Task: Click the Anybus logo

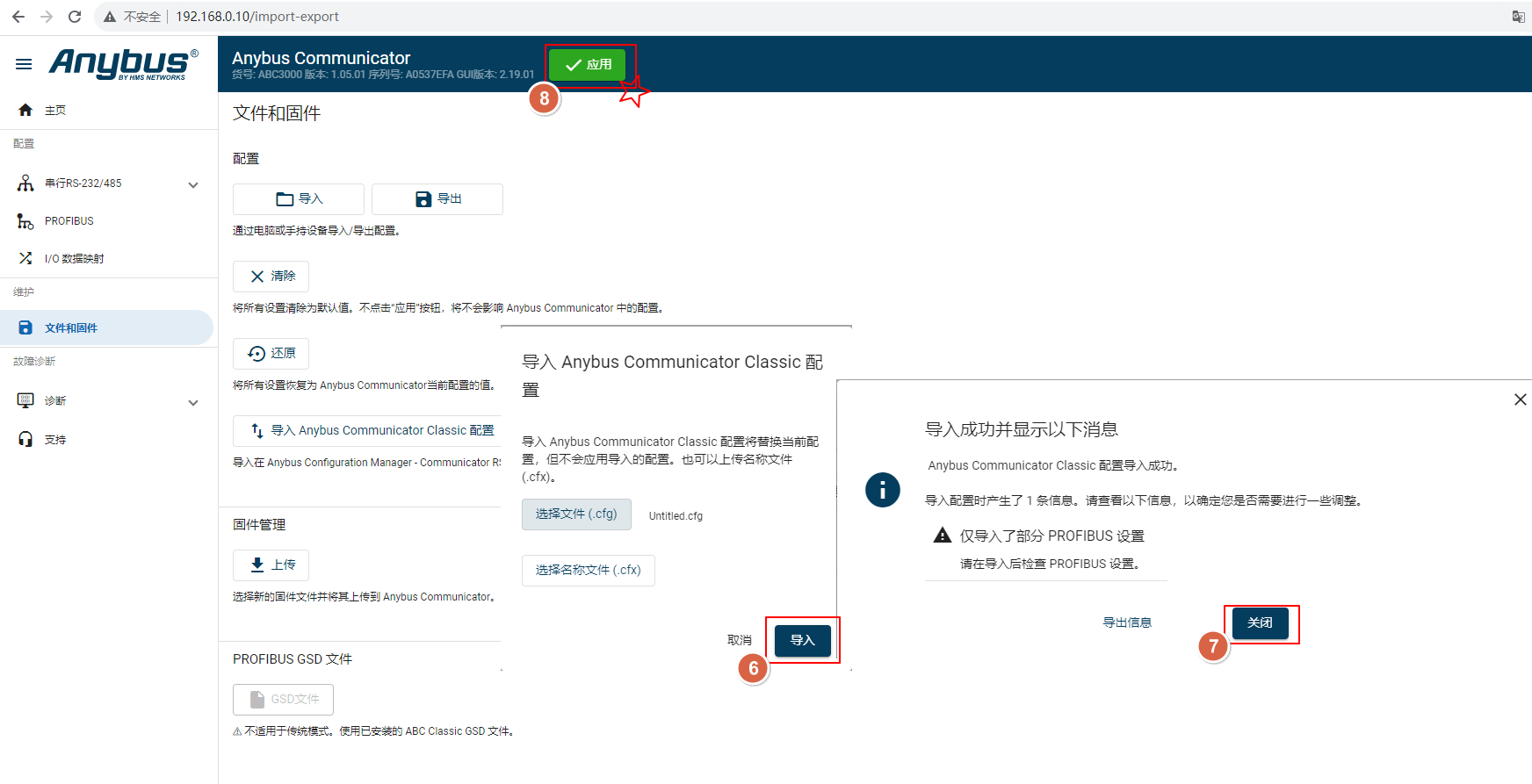Action: pyautogui.click(x=123, y=64)
